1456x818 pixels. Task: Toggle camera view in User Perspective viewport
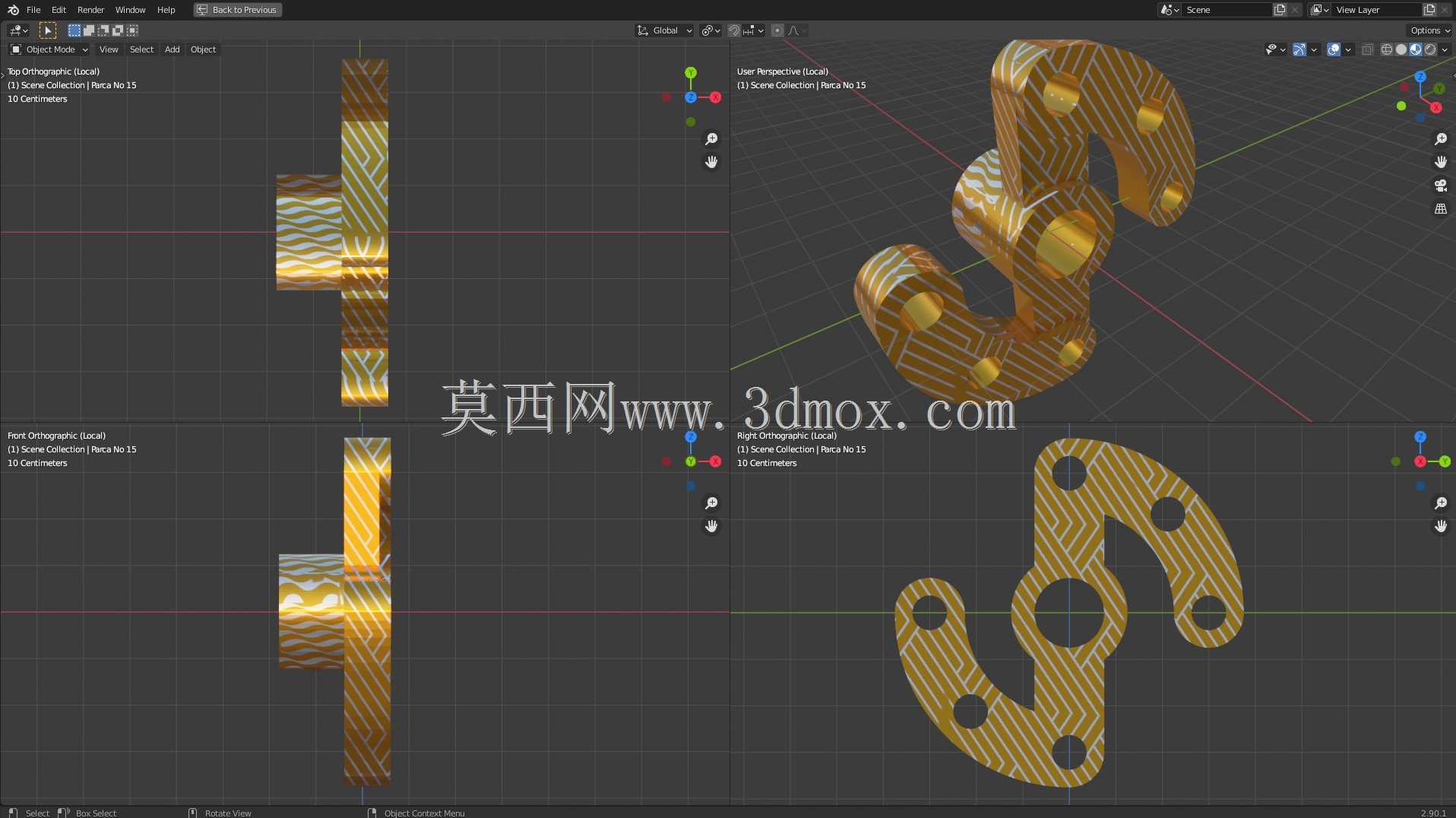click(x=1441, y=185)
